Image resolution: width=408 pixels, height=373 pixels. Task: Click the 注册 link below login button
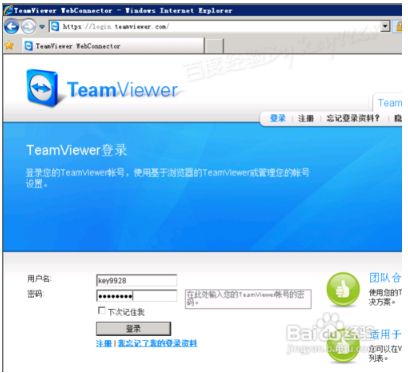(x=104, y=343)
